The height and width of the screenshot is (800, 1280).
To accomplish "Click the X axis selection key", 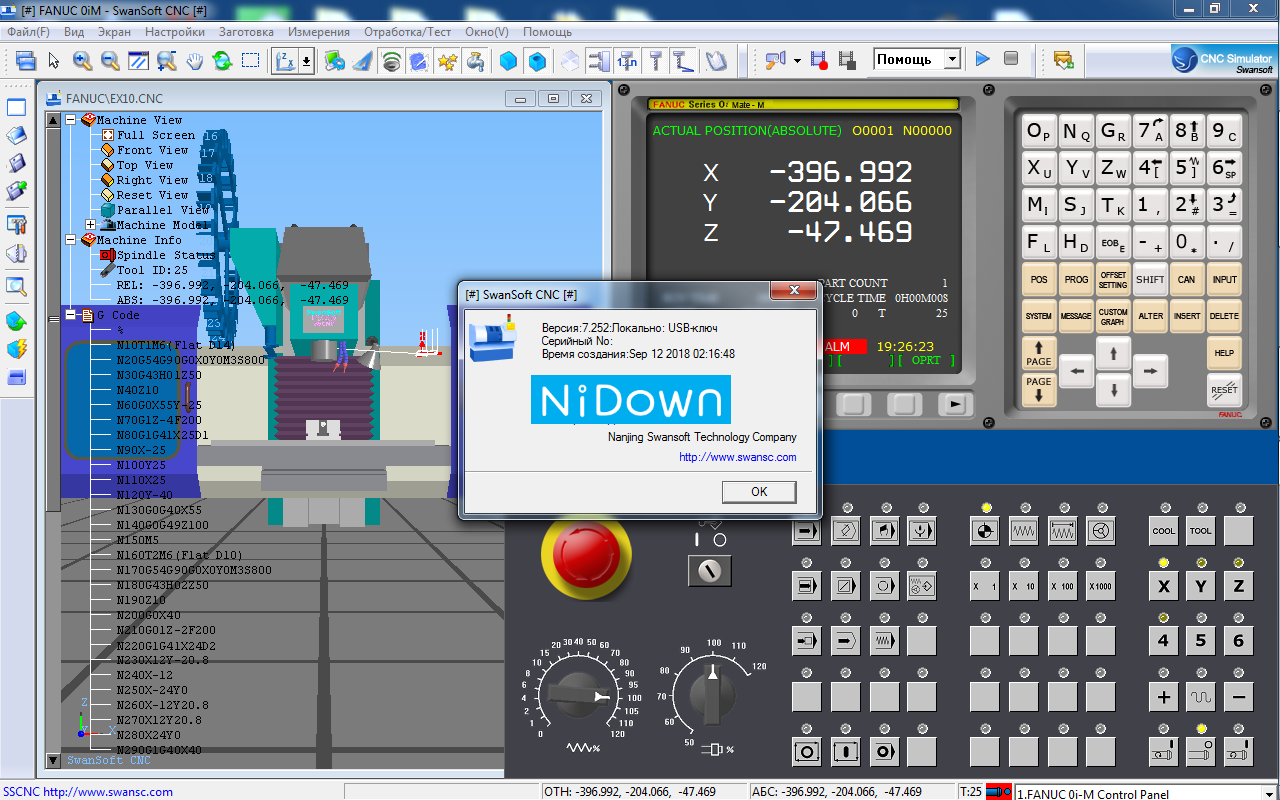I will pos(1163,586).
